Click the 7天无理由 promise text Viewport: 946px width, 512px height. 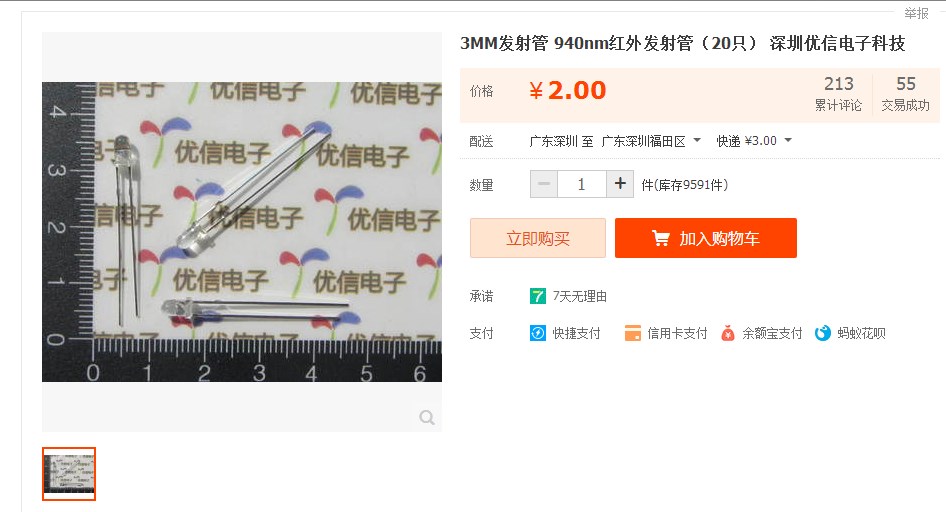(x=580, y=296)
